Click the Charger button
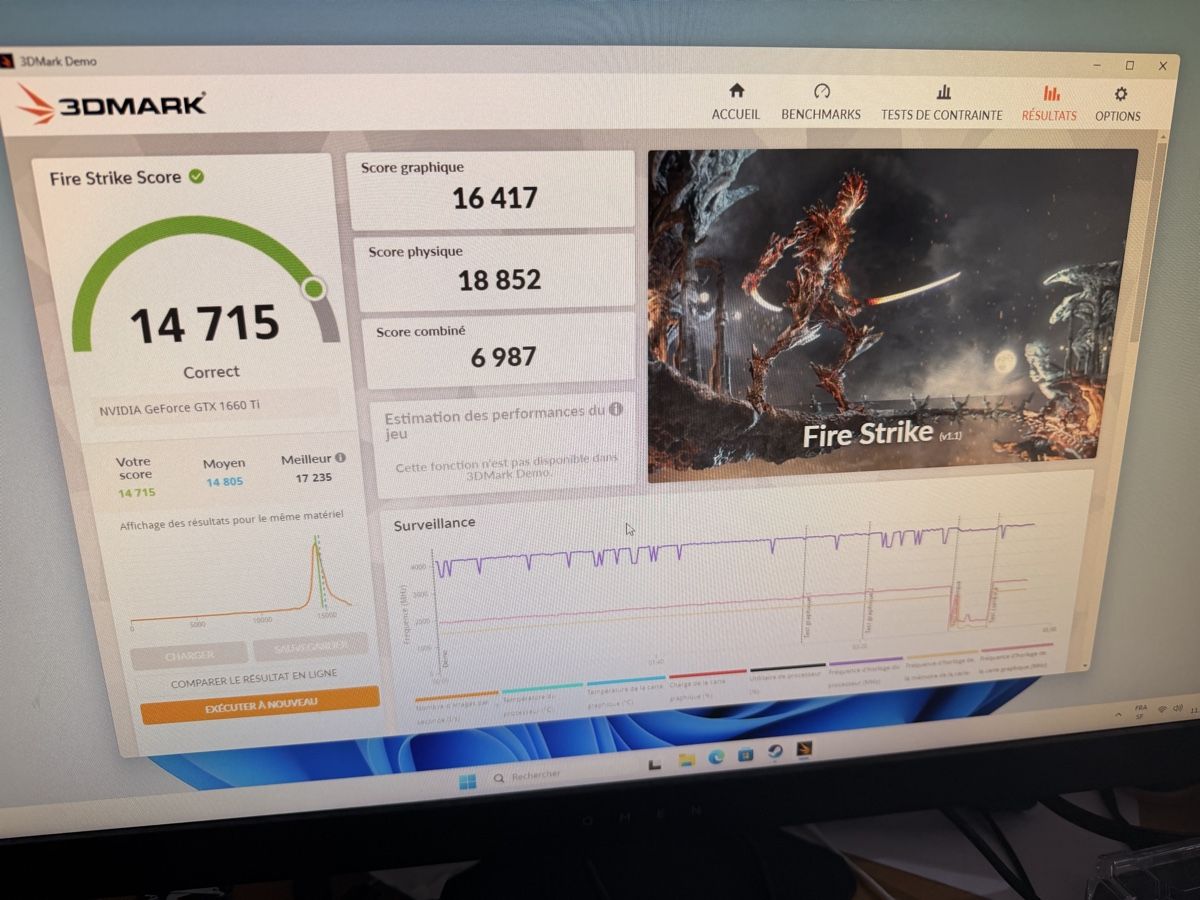Screen dimensions: 1200x900 tap(189, 655)
